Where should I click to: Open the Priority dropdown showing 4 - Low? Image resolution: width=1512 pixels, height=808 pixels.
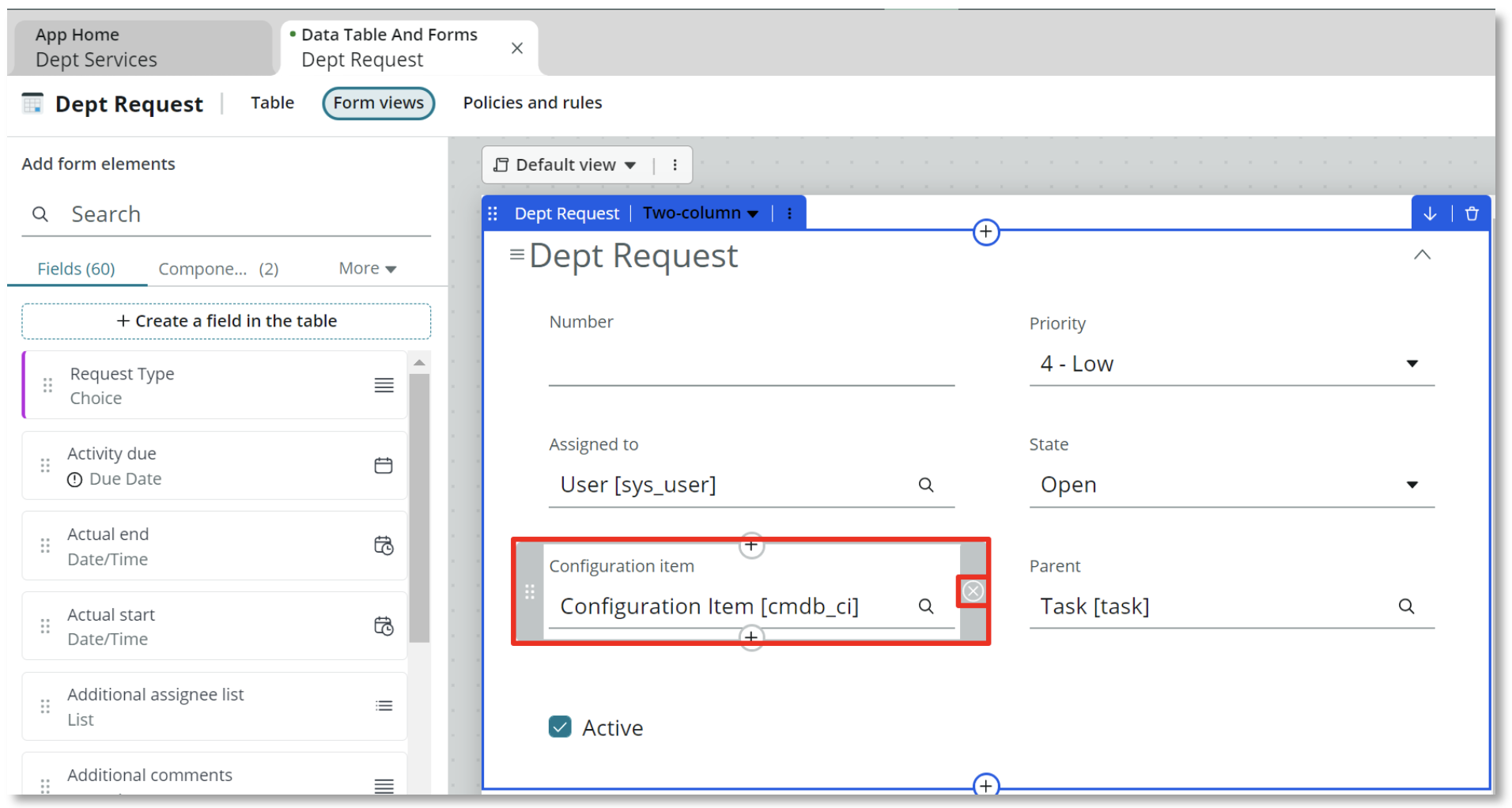tap(1231, 364)
